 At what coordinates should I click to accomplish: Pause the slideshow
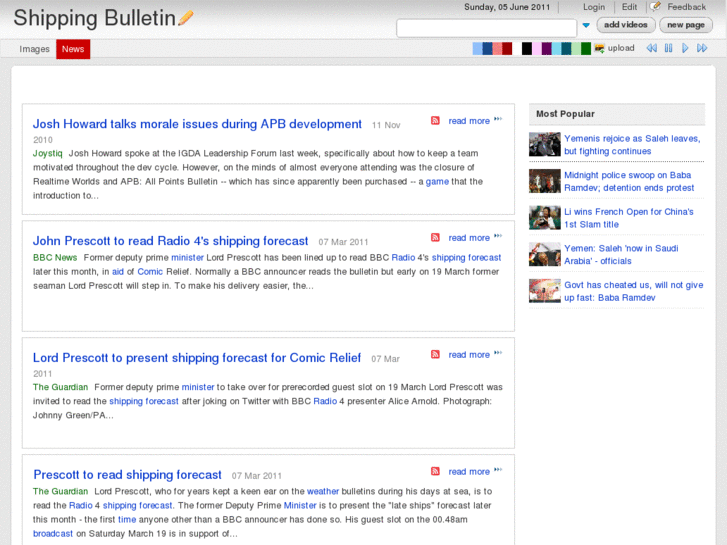coord(668,48)
